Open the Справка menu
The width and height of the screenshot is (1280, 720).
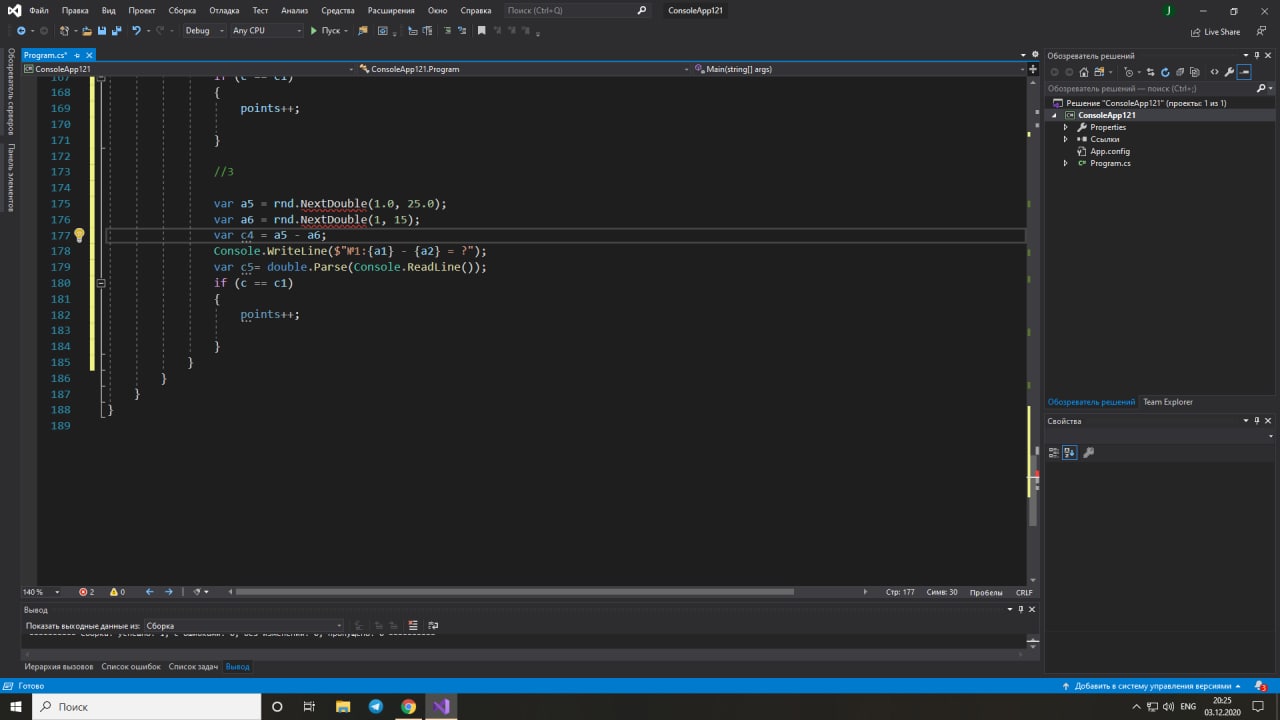pyautogui.click(x=476, y=10)
